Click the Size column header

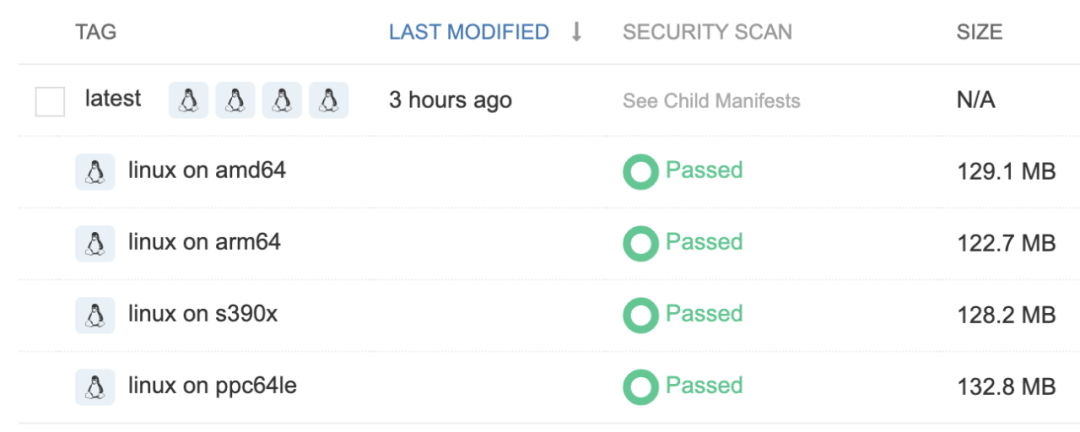(979, 32)
